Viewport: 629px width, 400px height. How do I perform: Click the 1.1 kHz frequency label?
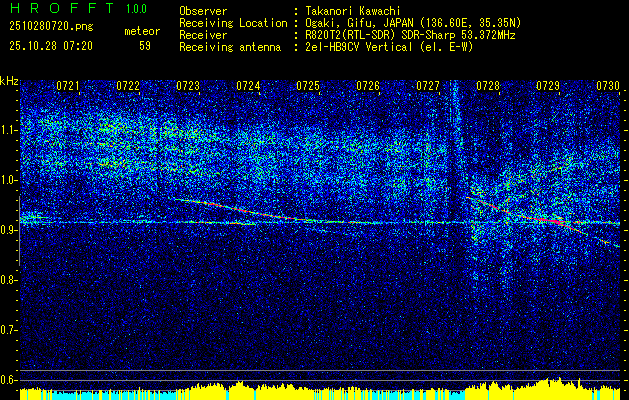coord(7,130)
